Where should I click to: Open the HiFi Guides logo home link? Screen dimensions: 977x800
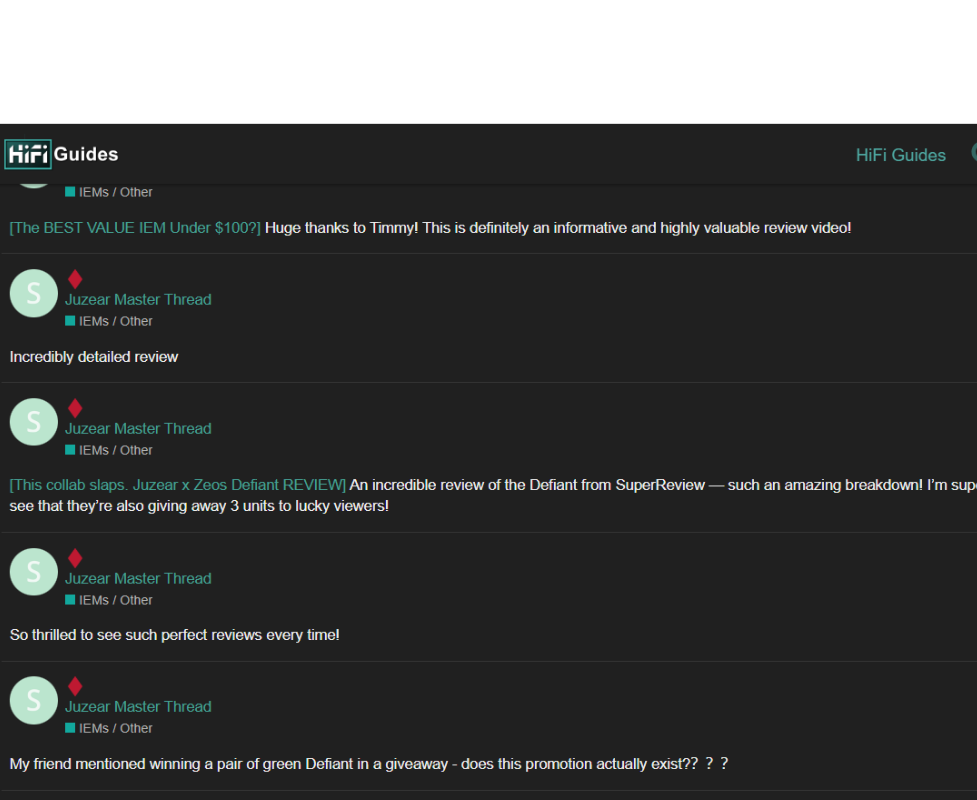[x=61, y=154]
